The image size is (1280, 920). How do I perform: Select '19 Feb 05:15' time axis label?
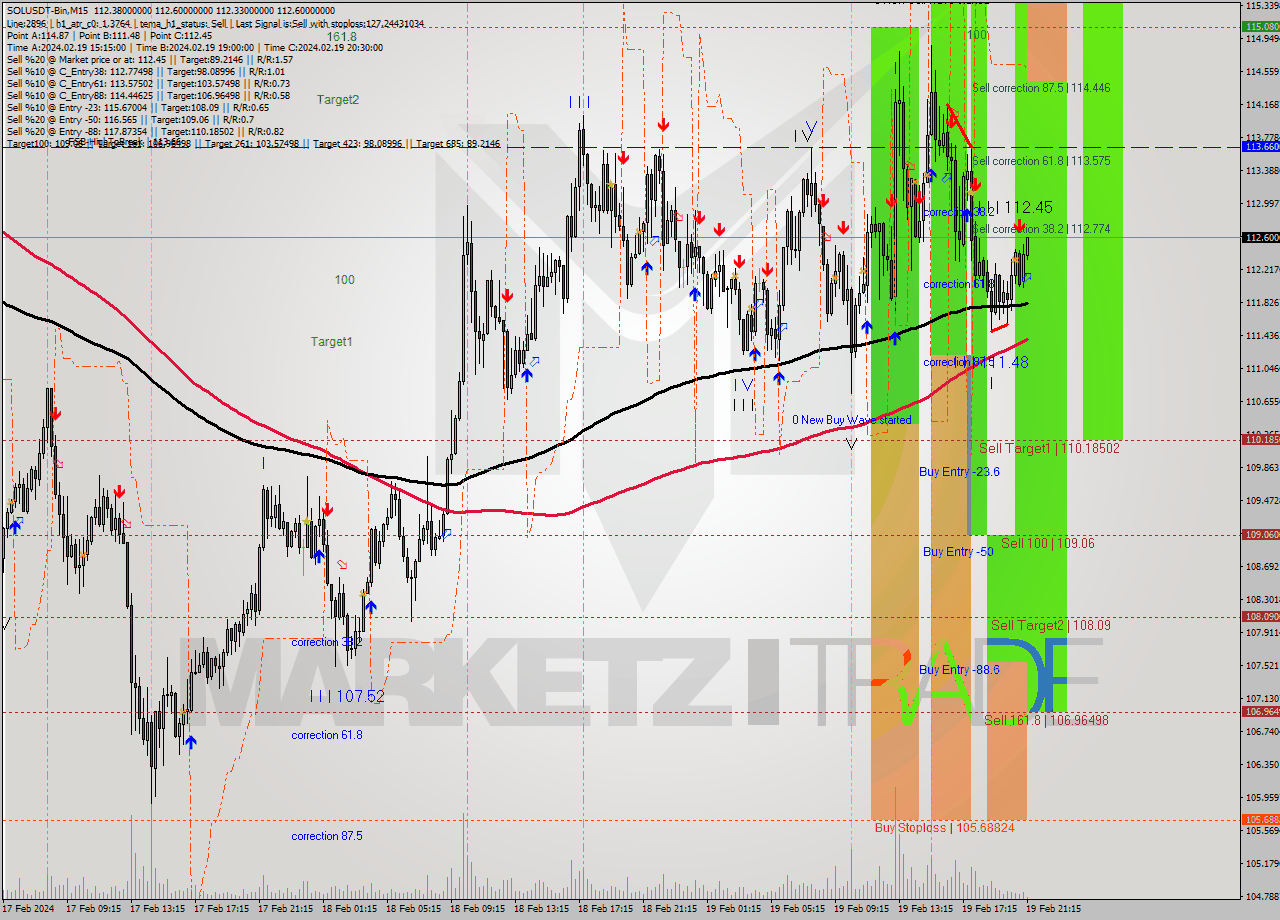[797, 910]
